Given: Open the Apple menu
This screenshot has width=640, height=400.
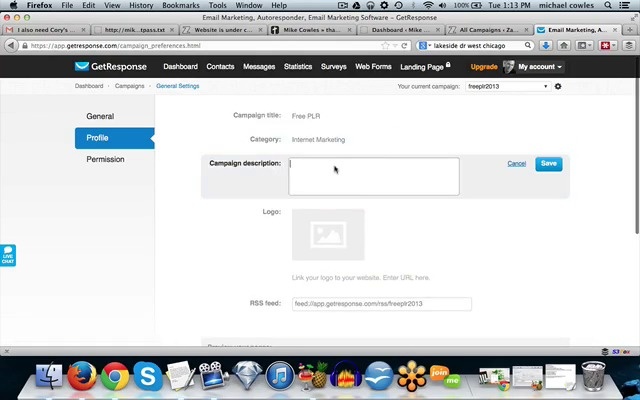Looking at the screenshot, I should (13, 5).
